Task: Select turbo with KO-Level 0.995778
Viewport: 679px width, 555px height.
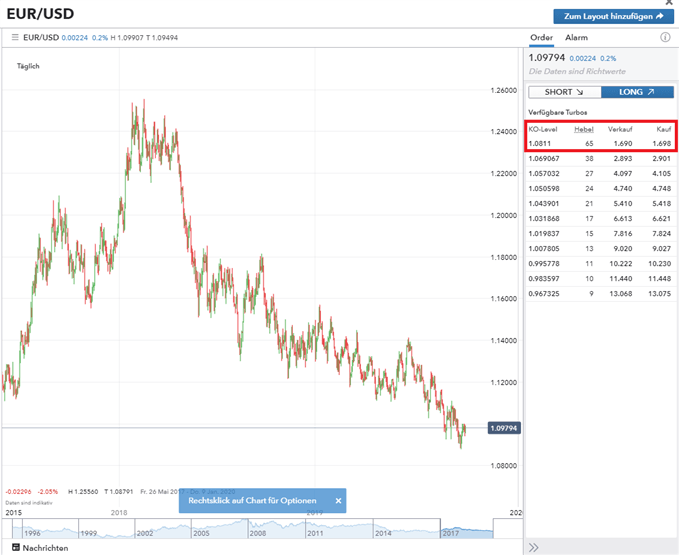Action: (600, 264)
